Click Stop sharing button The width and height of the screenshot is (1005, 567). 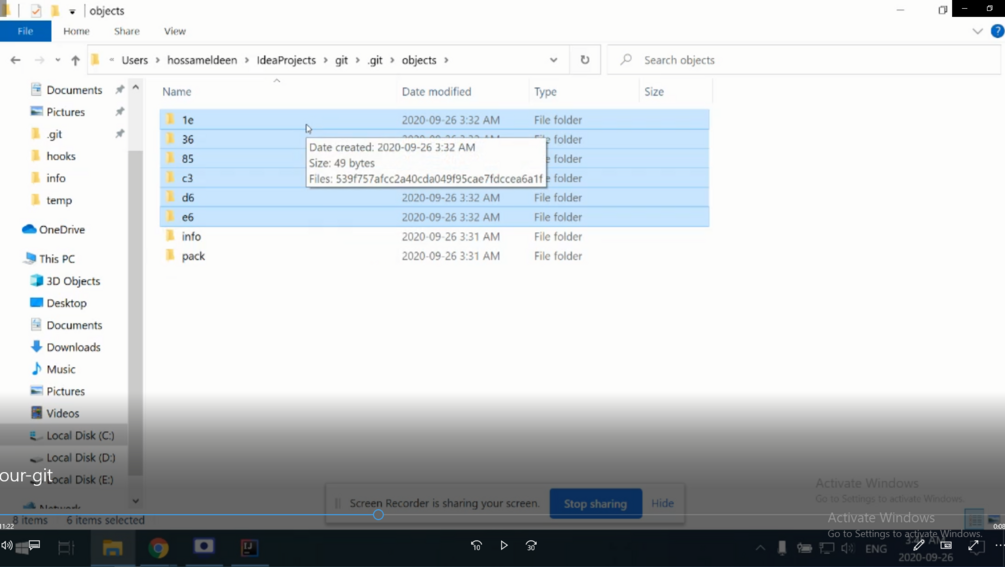pyautogui.click(x=595, y=504)
